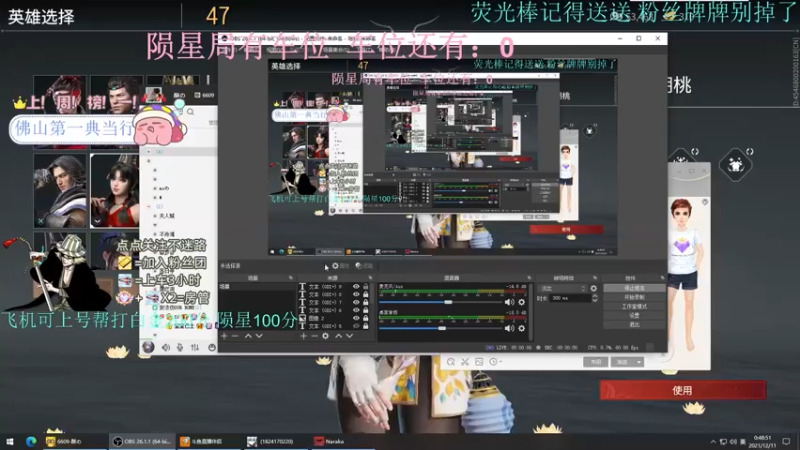800x450 pixels.
Task: Open the clock and date in system tray
Action: 762,441
